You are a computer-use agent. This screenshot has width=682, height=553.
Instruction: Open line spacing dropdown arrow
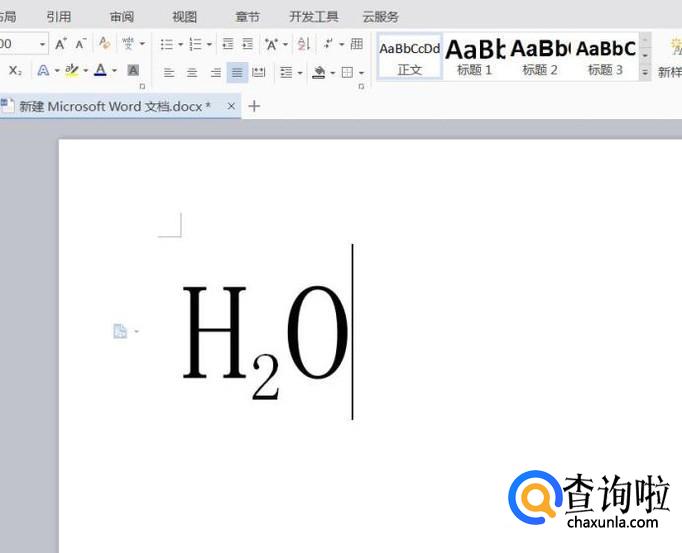(300, 73)
